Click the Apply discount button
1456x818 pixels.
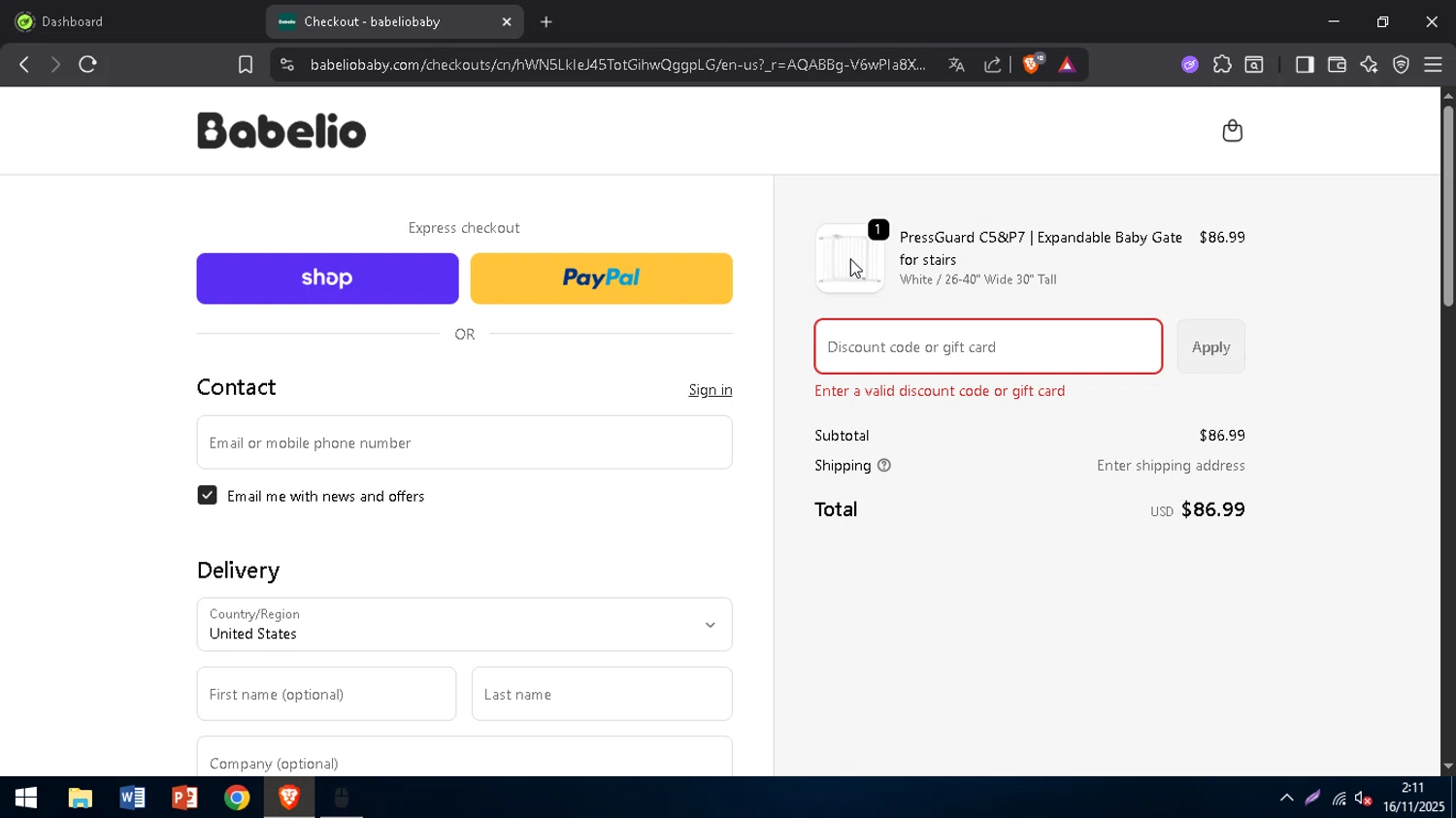click(x=1210, y=346)
